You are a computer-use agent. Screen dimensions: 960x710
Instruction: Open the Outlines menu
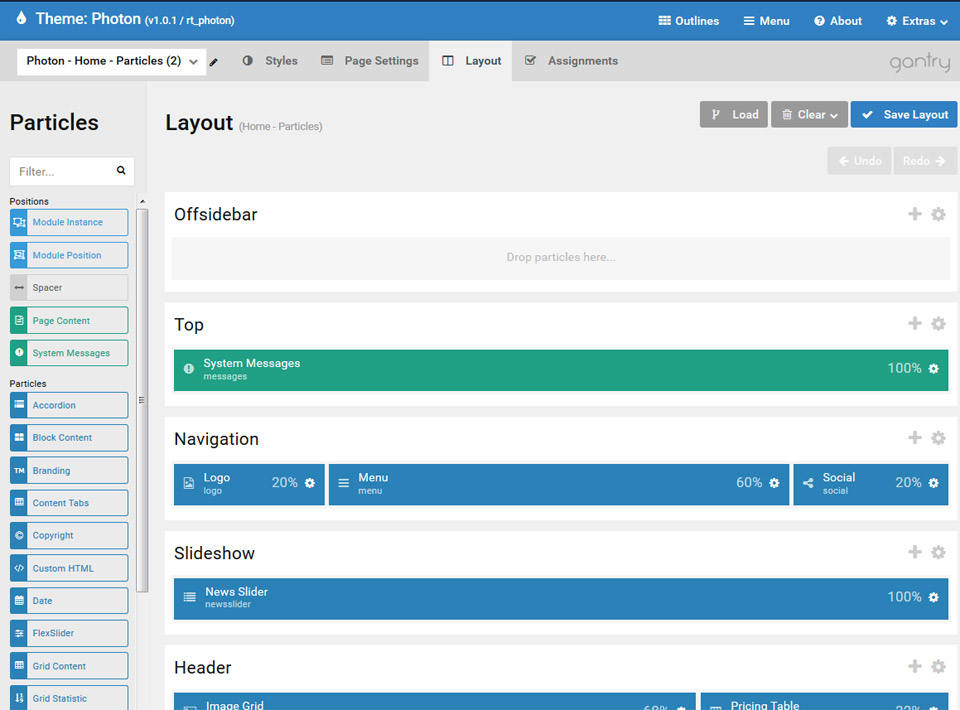point(689,21)
